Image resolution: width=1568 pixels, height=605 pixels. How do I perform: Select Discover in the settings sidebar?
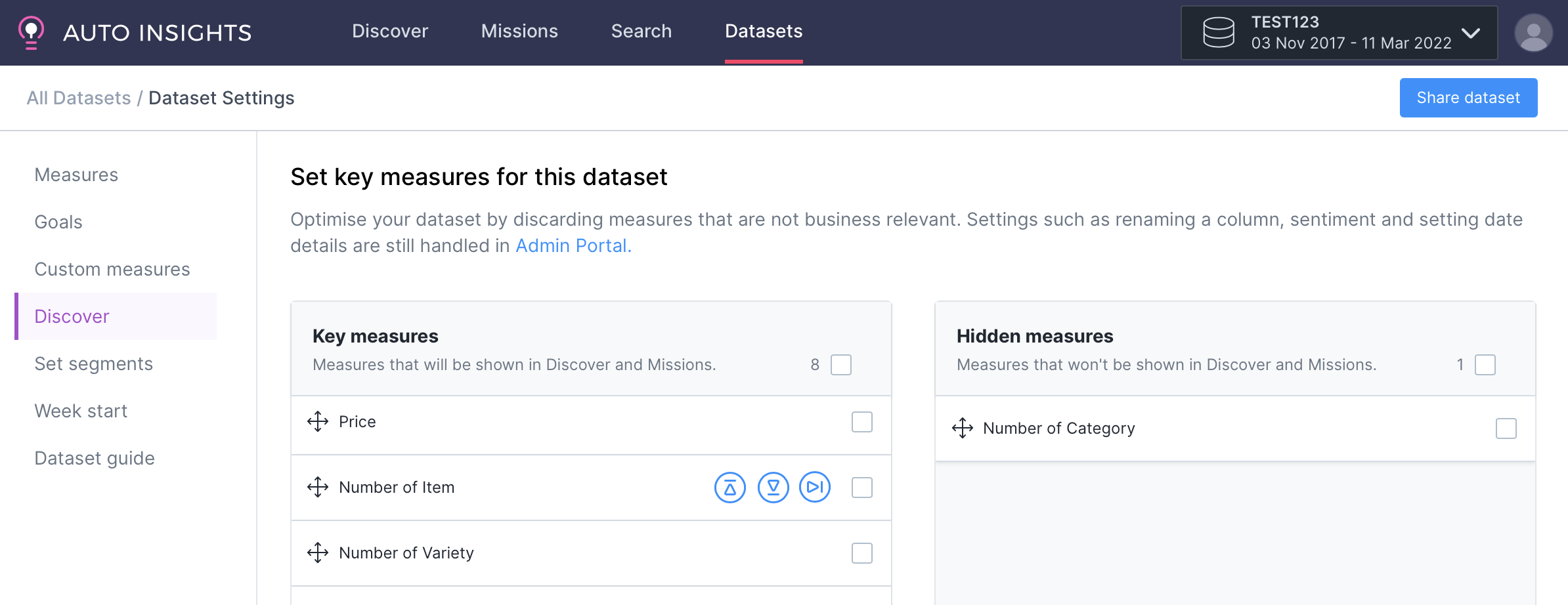[x=116, y=316]
